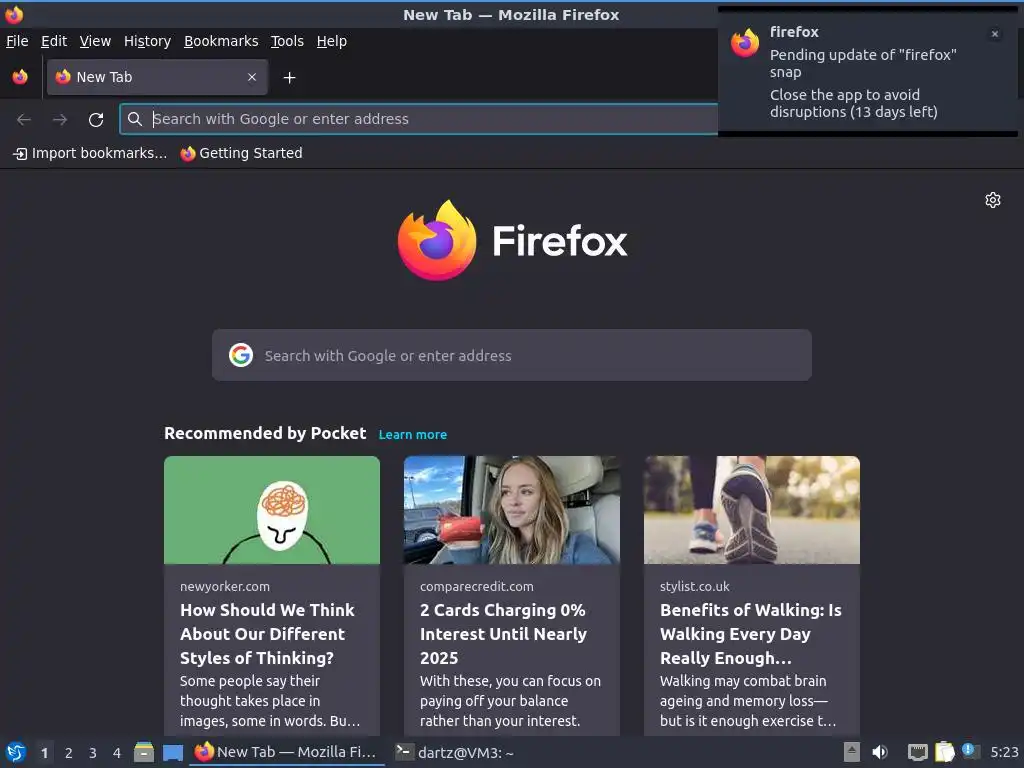Screen dimensions: 1024x768
Task: Click the update notifier tray icon
Action: click(971, 751)
